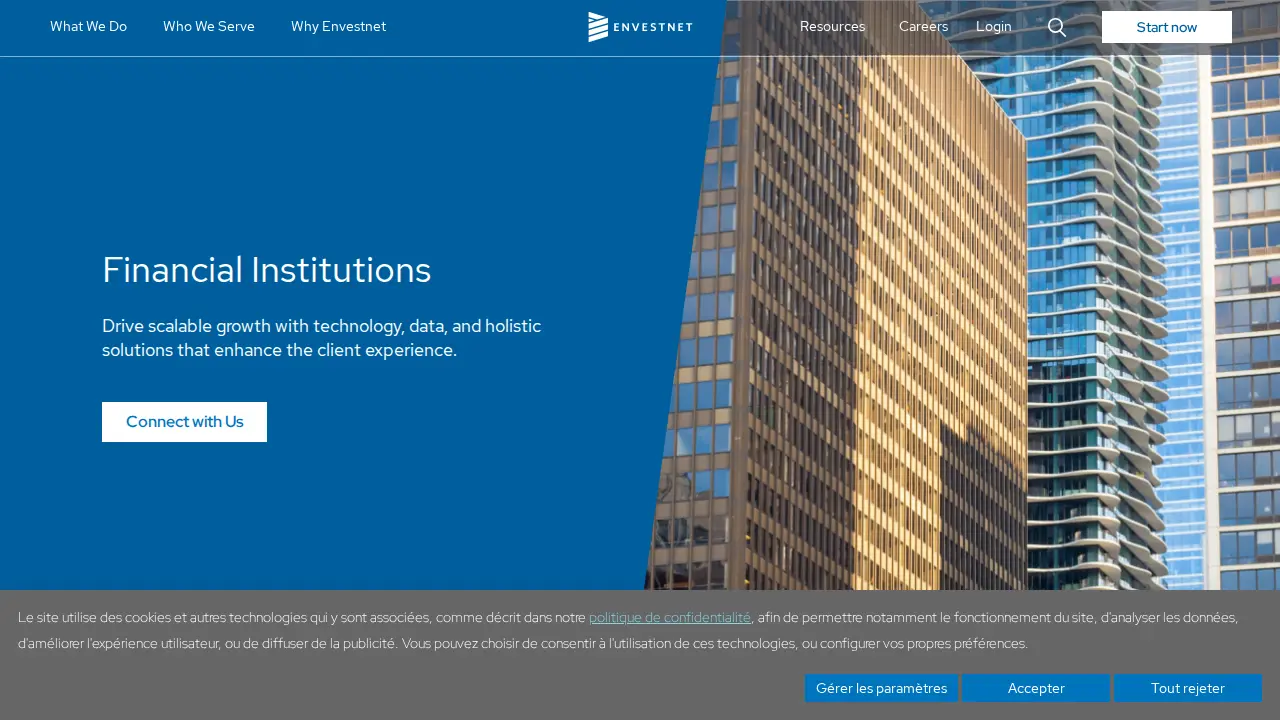Go to the Careers page
The width and height of the screenshot is (1280, 720).
click(923, 27)
